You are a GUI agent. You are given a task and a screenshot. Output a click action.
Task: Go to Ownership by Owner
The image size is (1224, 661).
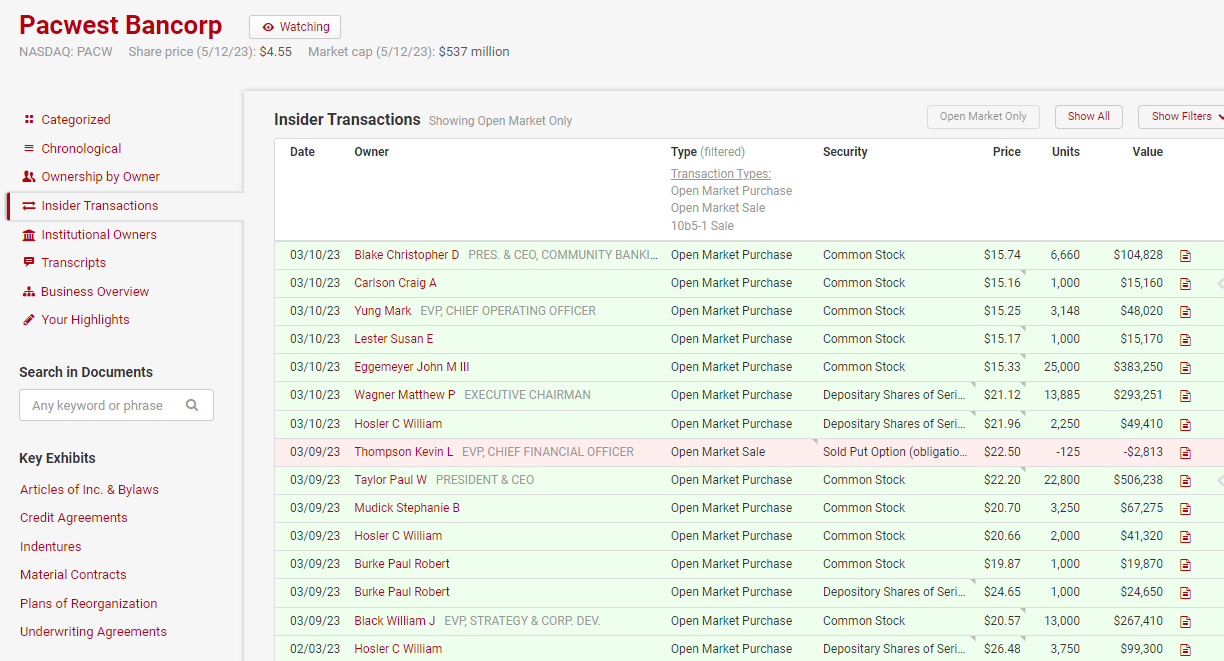tap(100, 176)
